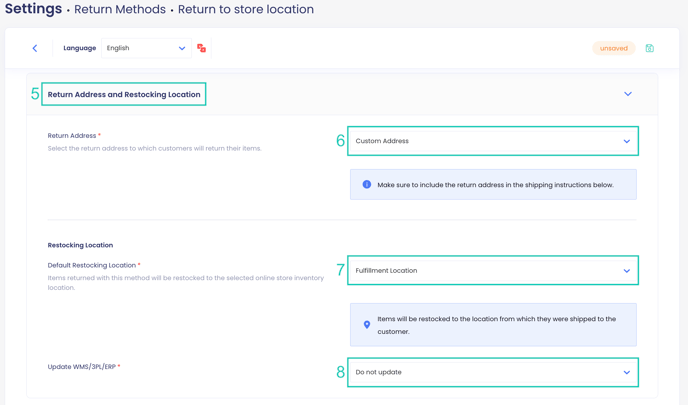Open the Fulfillment Location dropdown

pyautogui.click(x=492, y=271)
